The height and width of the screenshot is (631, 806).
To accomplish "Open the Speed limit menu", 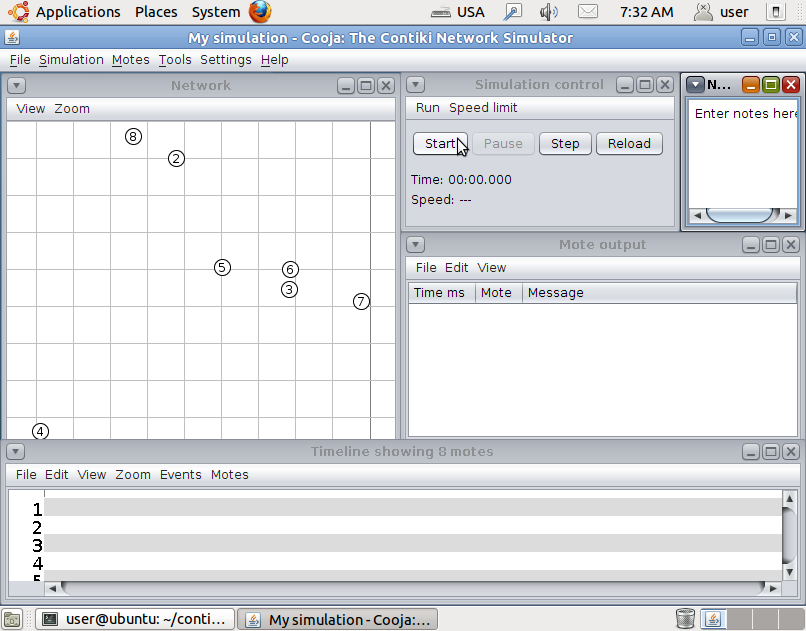I will pyautogui.click(x=483, y=108).
